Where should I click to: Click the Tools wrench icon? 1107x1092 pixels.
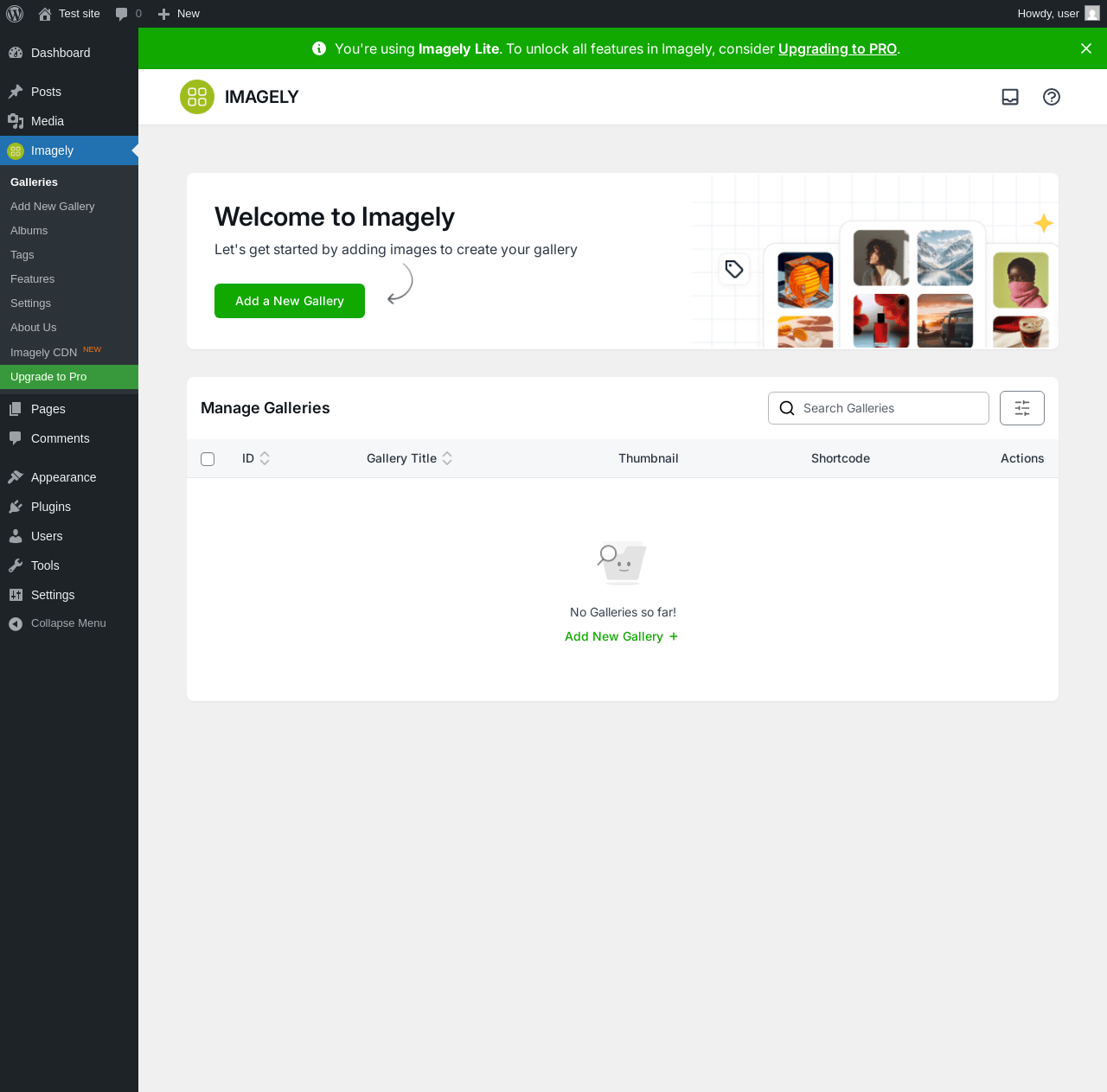16,565
